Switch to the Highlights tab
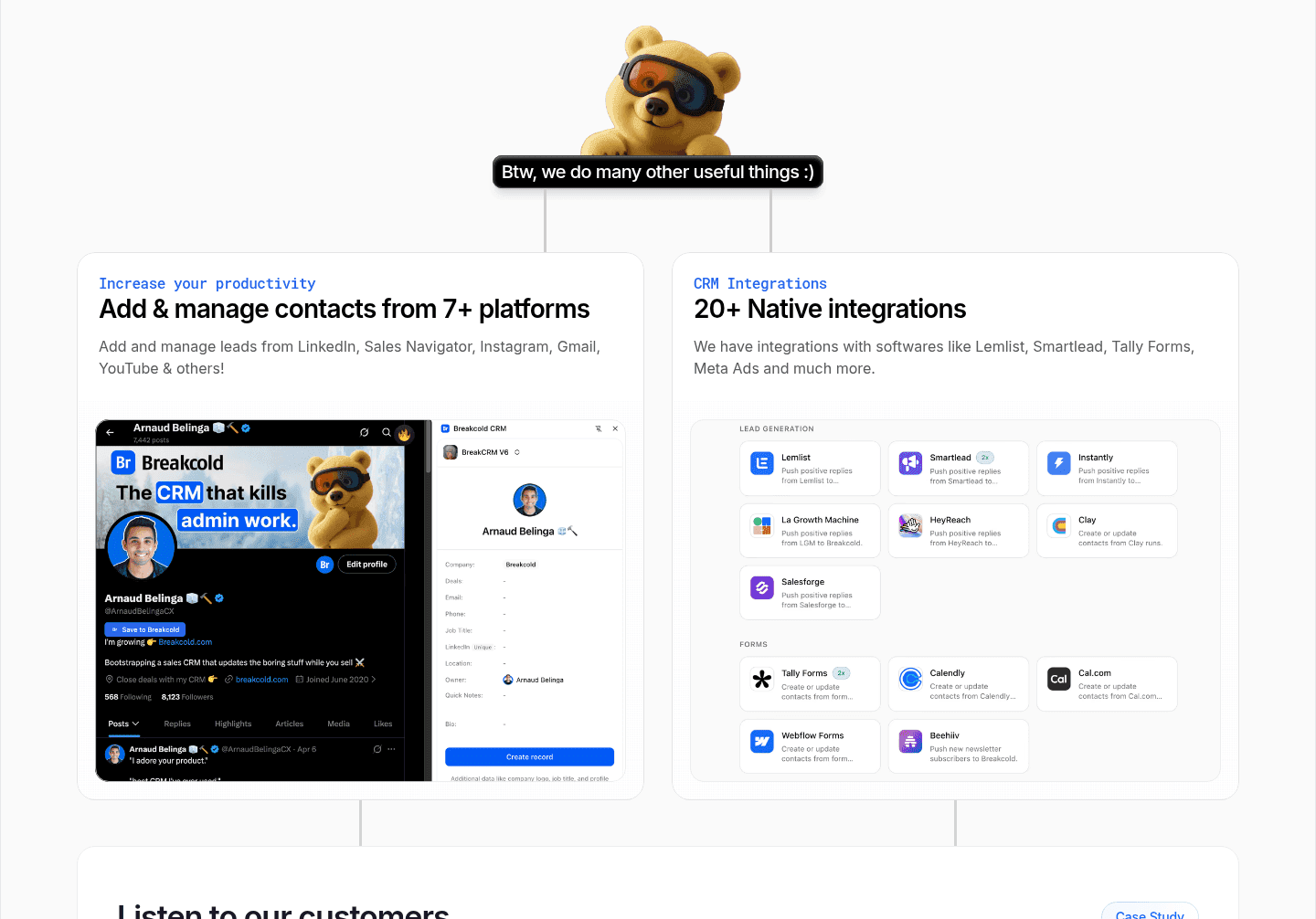This screenshot has height=919, width=1316. click(233, 724)
